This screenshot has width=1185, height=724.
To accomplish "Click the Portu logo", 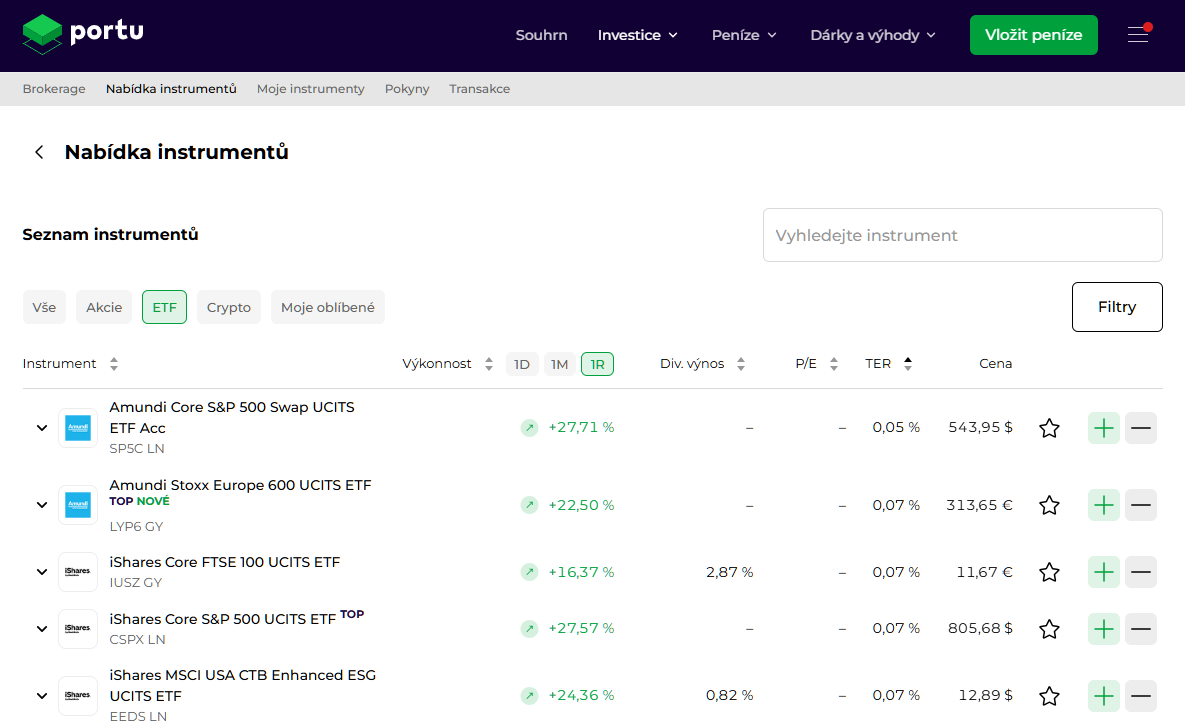I will coord(83,34).
